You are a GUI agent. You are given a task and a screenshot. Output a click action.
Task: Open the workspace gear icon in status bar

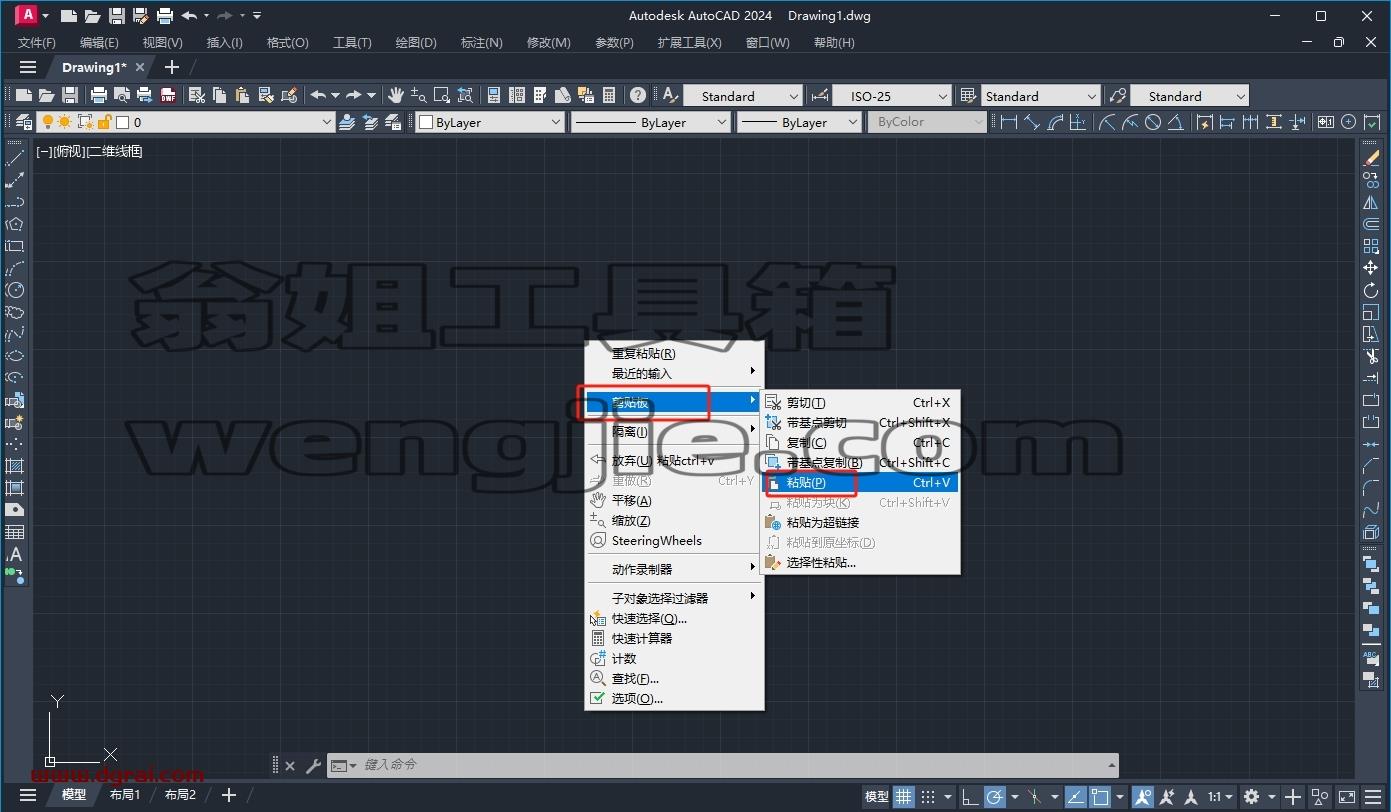[x=1251, y=797]
